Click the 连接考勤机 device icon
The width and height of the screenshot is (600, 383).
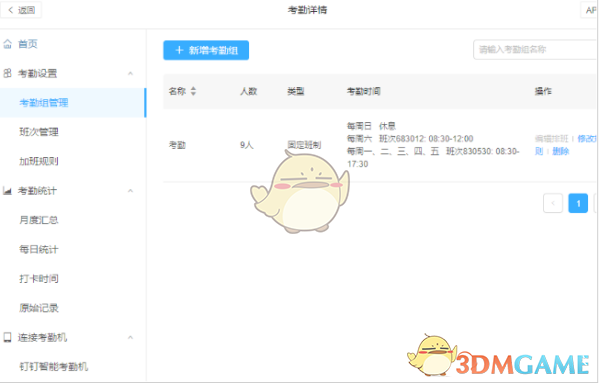(x=7, y=337)
